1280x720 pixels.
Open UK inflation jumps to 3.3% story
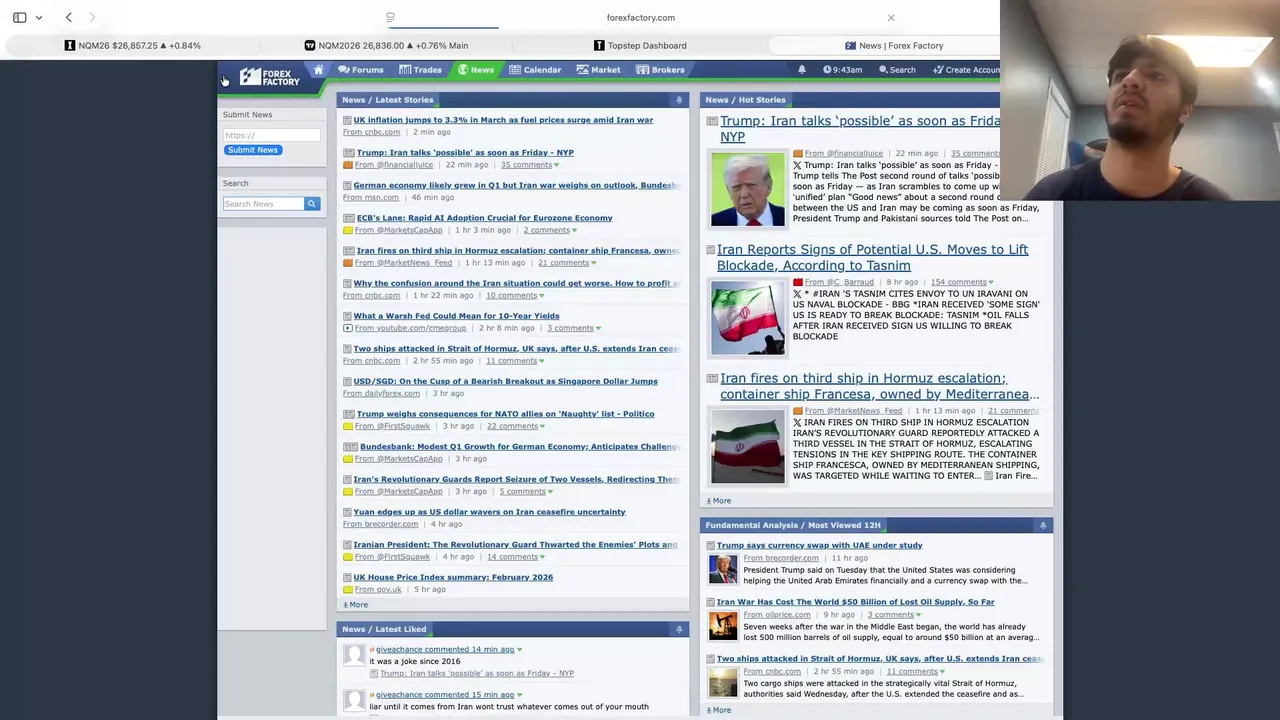tap(503, 120)
